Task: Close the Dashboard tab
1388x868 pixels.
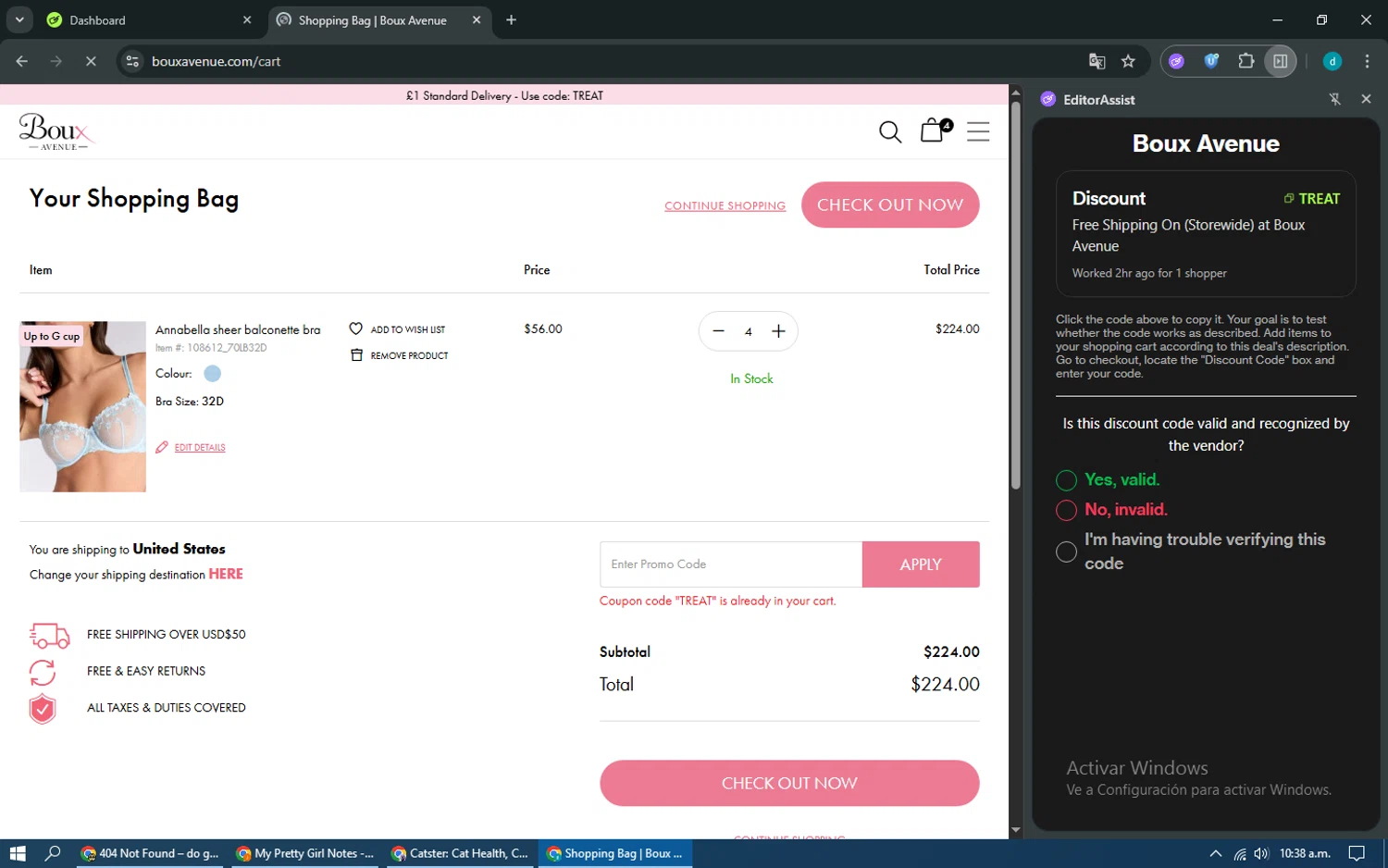Action: tap(247, 20)
